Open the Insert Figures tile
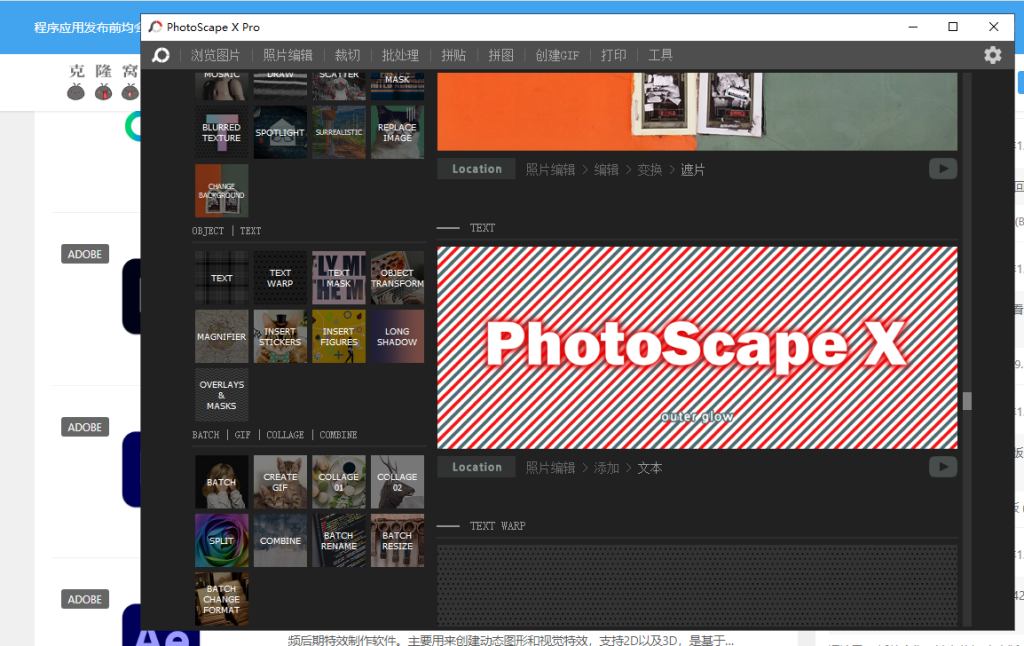Screen dimensions: 1024x646 click(x=339, y=336)
